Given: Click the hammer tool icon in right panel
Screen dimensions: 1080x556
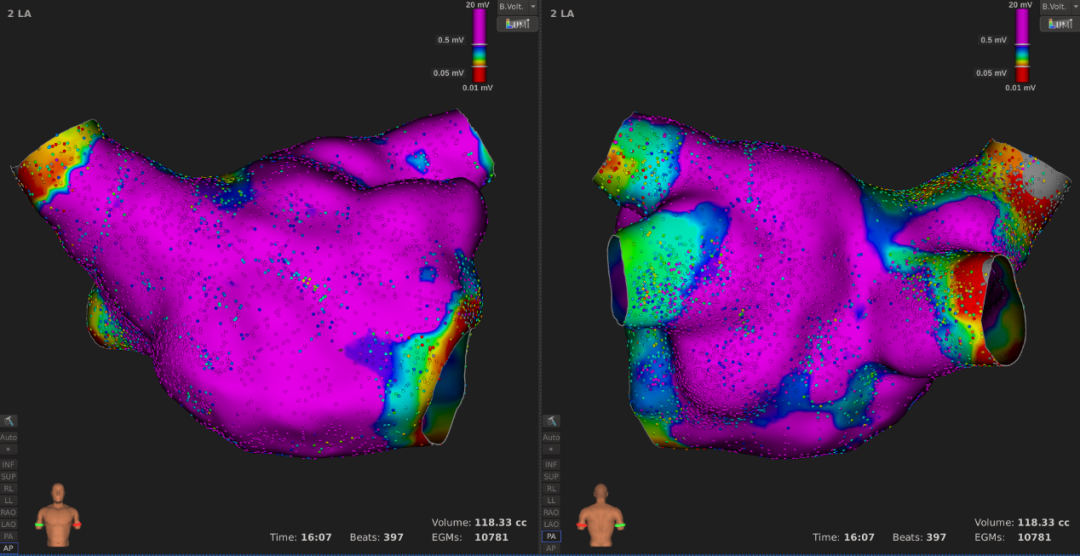Looking at the screenshot, I should [551, 422].
